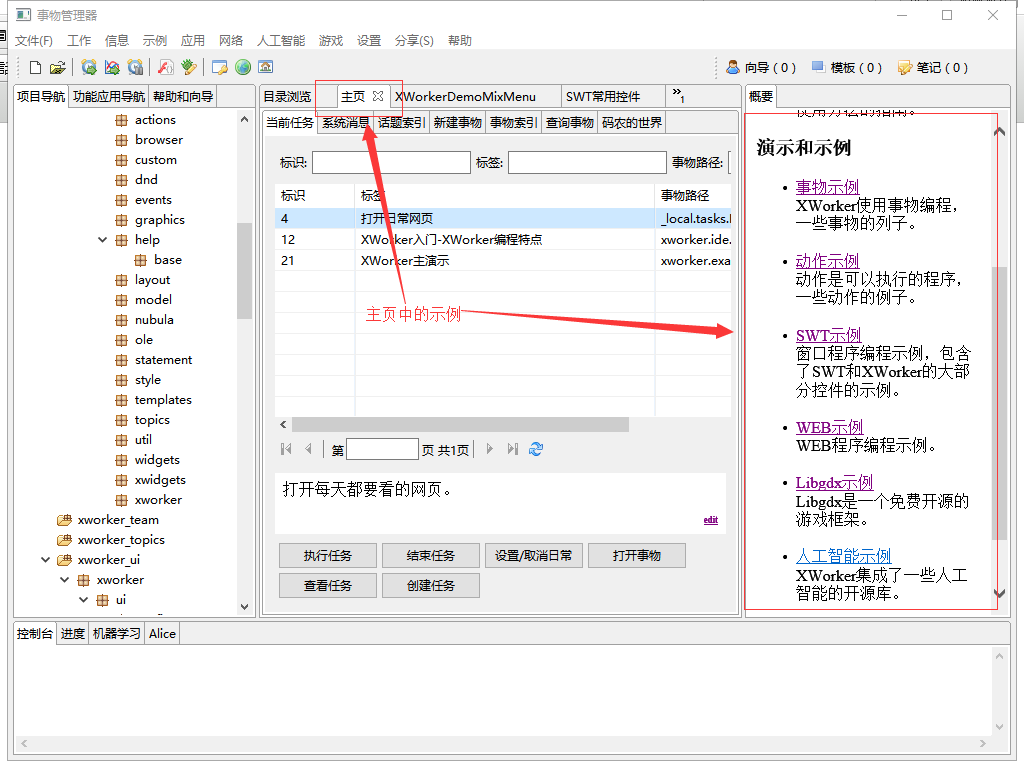The image size is (1024, 768).
Task: Select the actions package in tree
Action: point(155,120)
